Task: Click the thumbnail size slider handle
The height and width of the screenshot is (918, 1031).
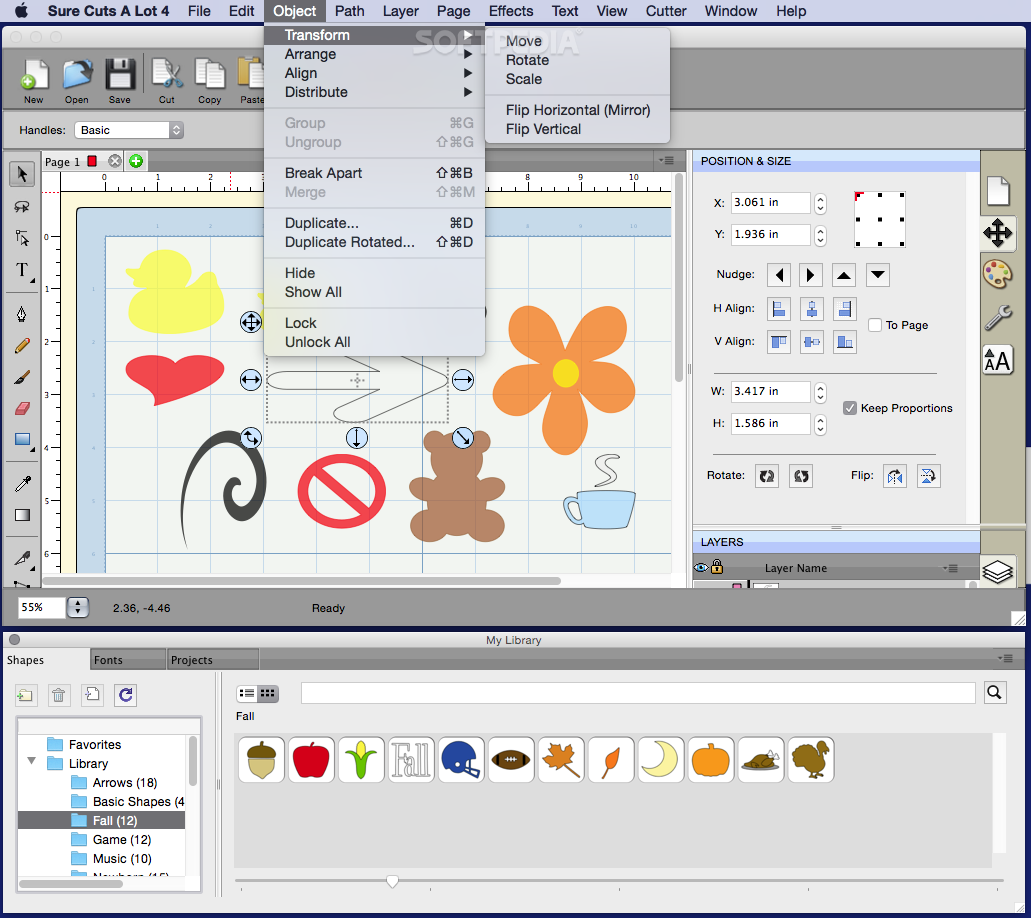Action: 392,881
